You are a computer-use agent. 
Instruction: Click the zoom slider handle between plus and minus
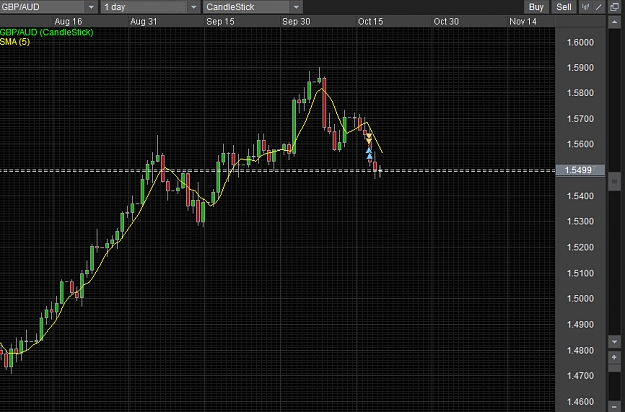(x=614, y=368)
